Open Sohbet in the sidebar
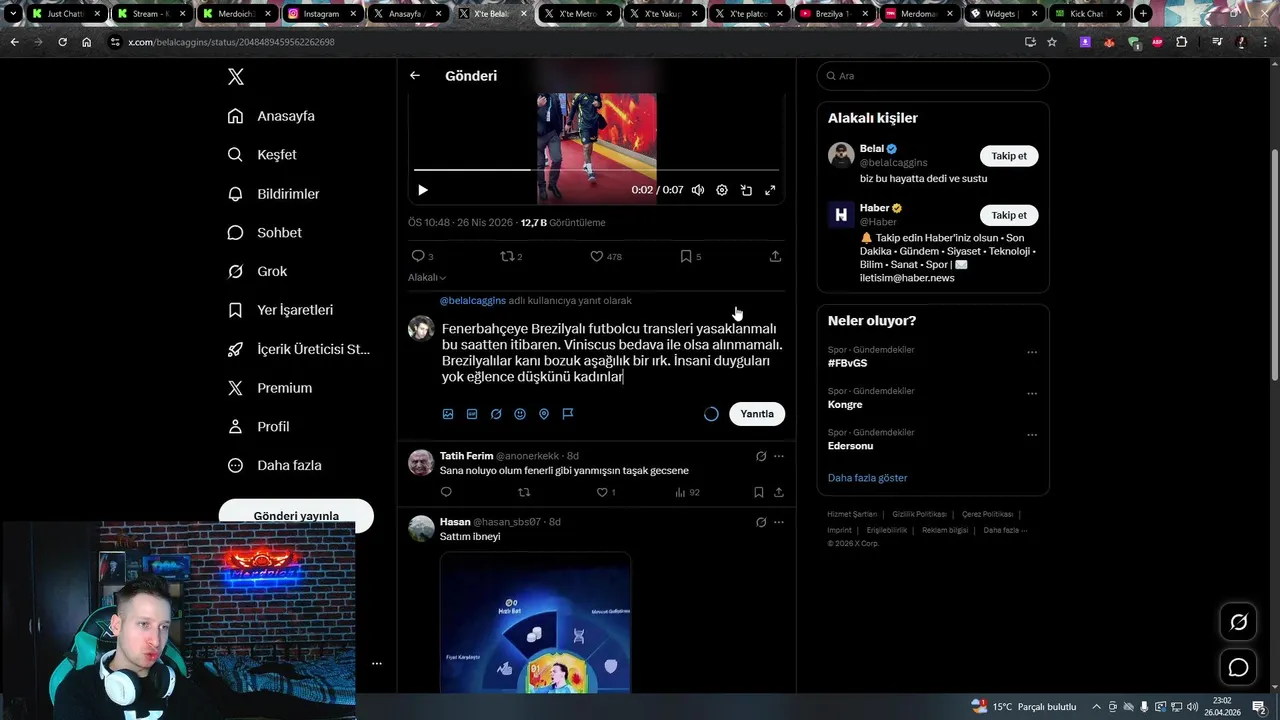1280x720 pixels. click(x=265, y=232)
